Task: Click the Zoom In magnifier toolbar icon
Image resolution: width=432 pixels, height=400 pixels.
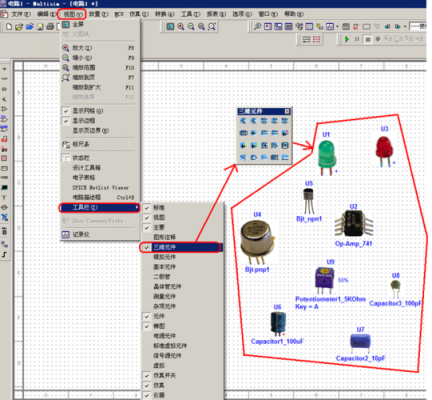Action: pos(181,26)
